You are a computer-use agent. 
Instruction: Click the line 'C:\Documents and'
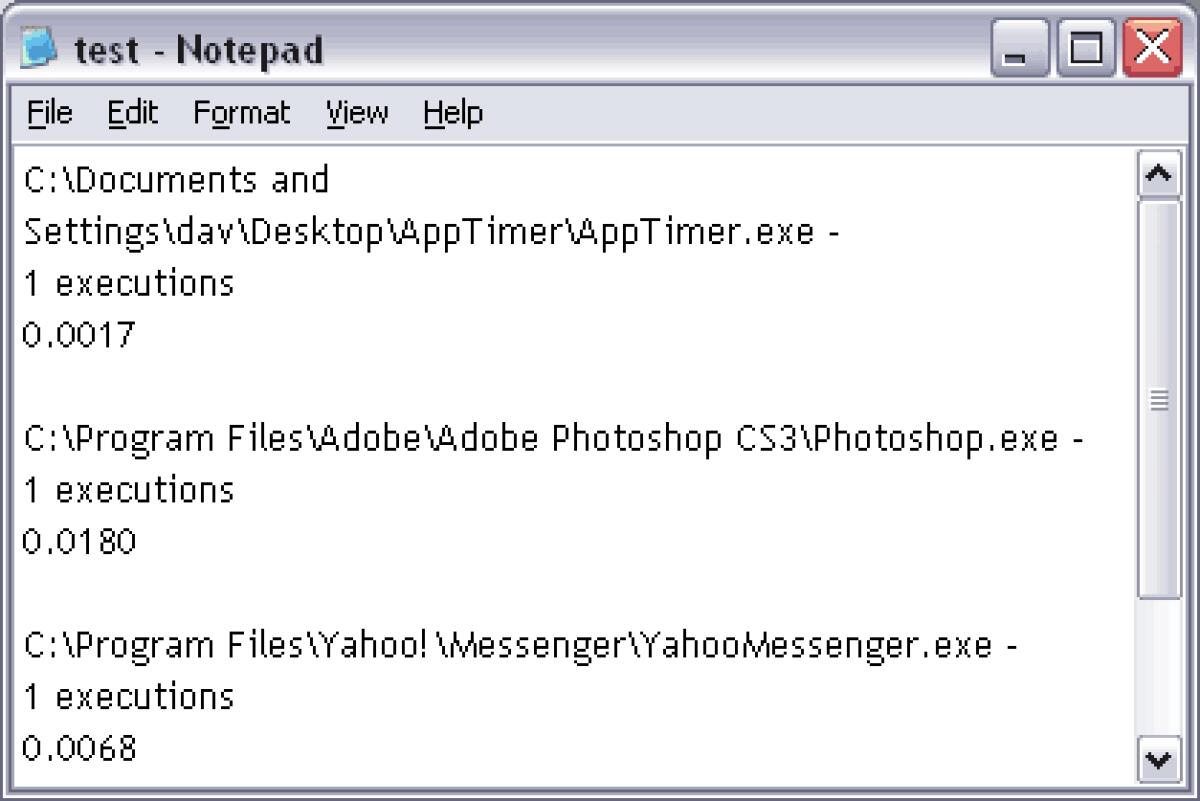pyautogui.click(x=176, y=180)
